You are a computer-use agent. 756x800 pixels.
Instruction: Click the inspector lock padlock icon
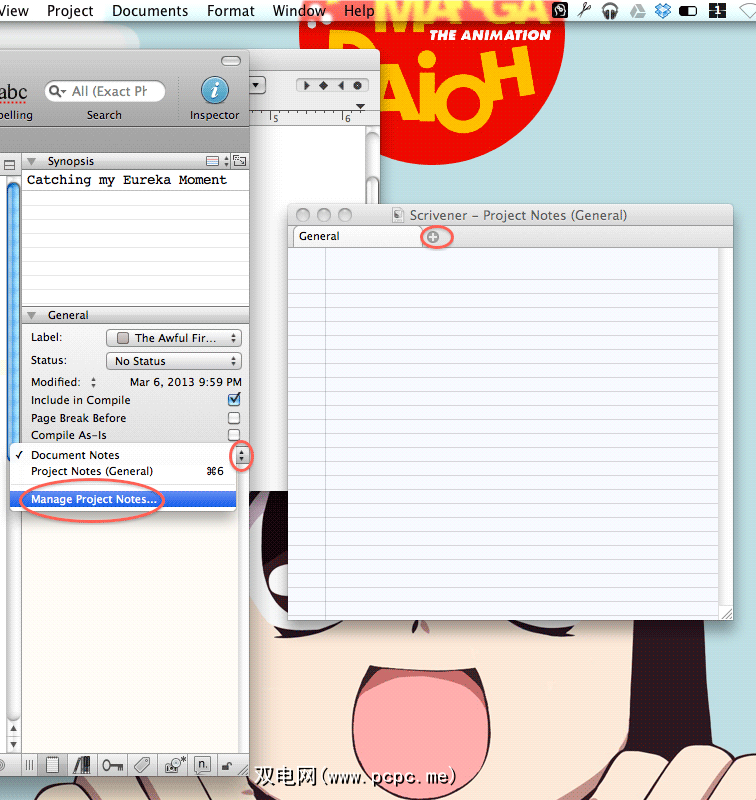coord(226,765)
